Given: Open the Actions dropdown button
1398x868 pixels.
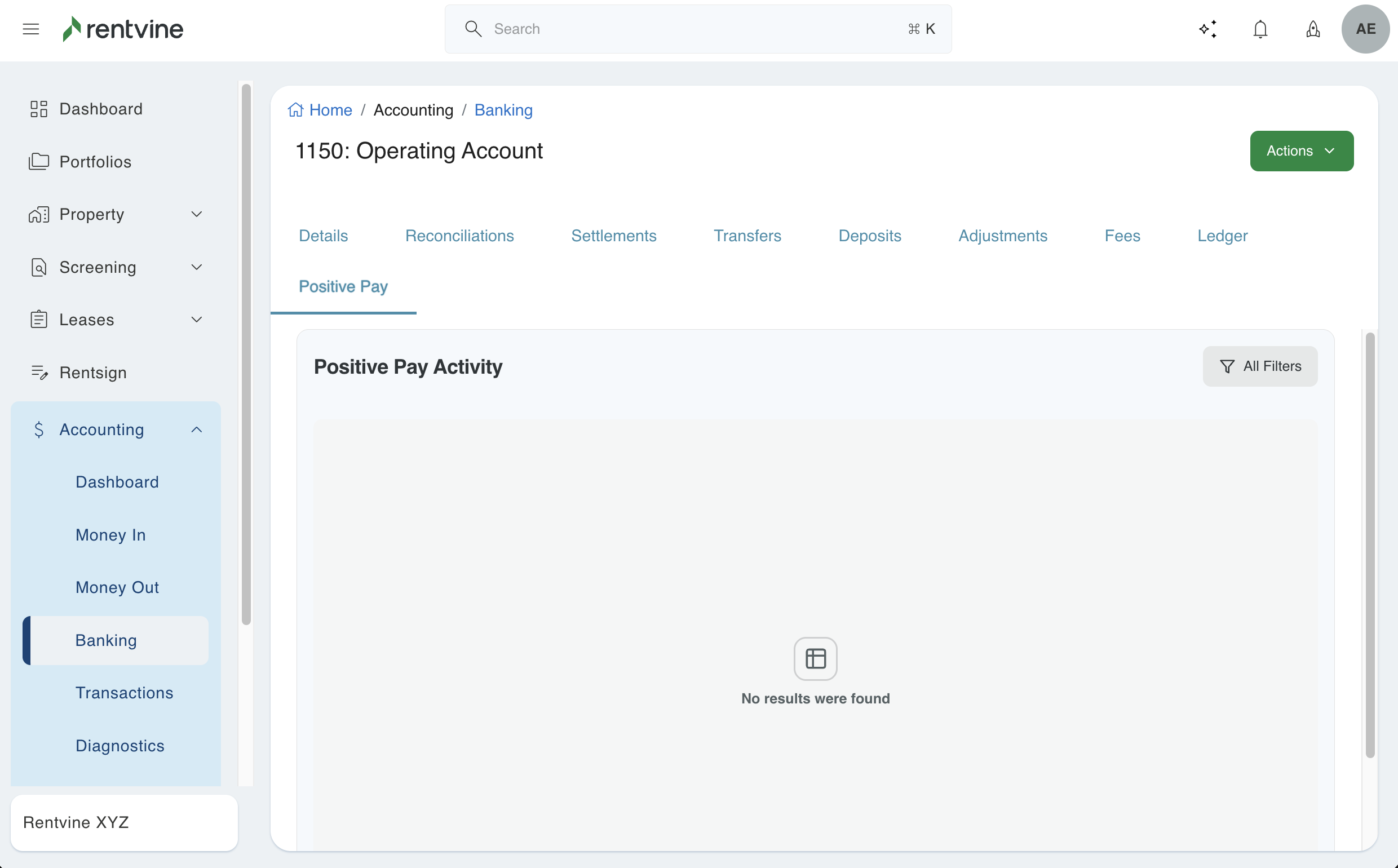Looking at the screenshot, I should 1301,151.
